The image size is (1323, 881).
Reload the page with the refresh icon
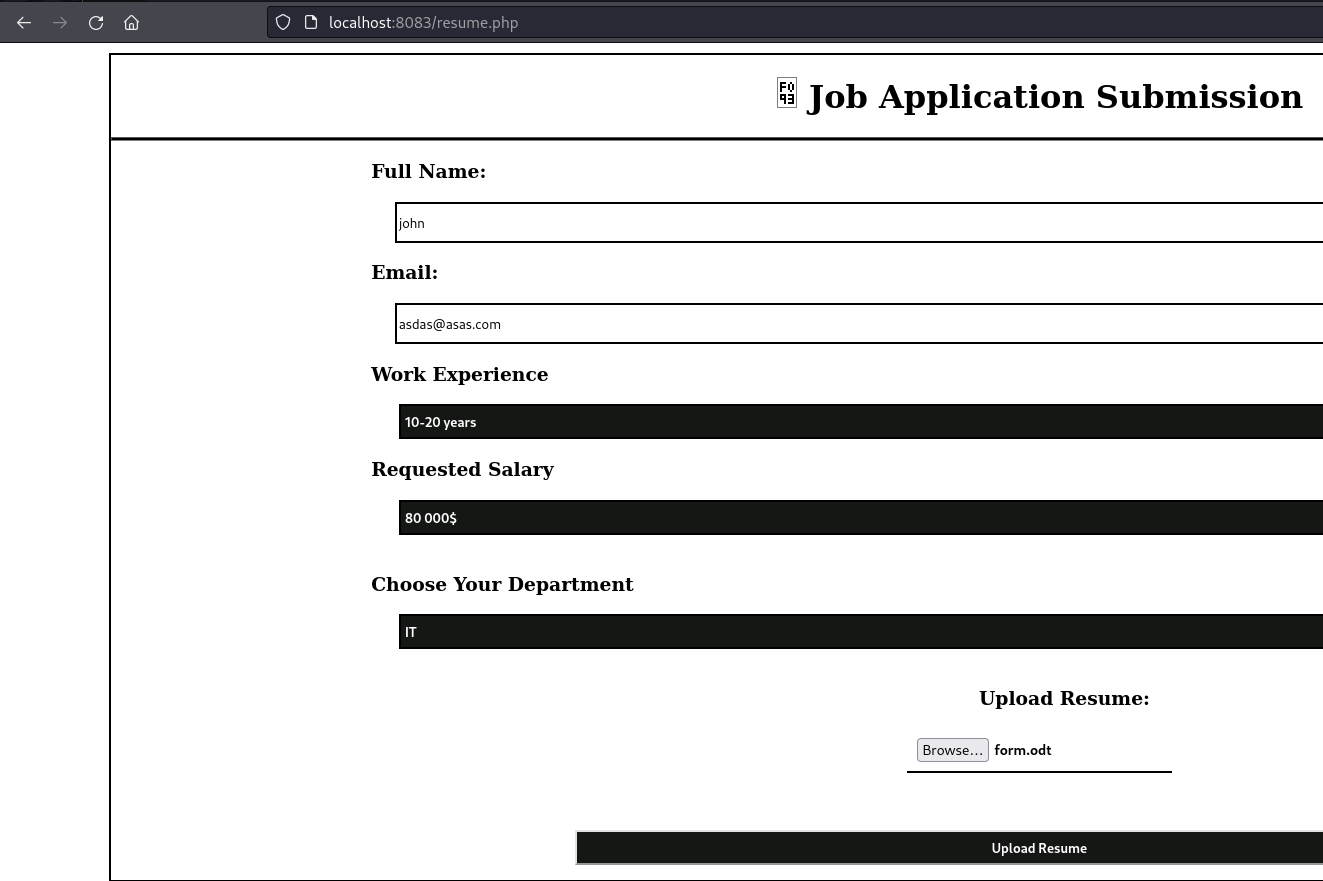[96, 22]
